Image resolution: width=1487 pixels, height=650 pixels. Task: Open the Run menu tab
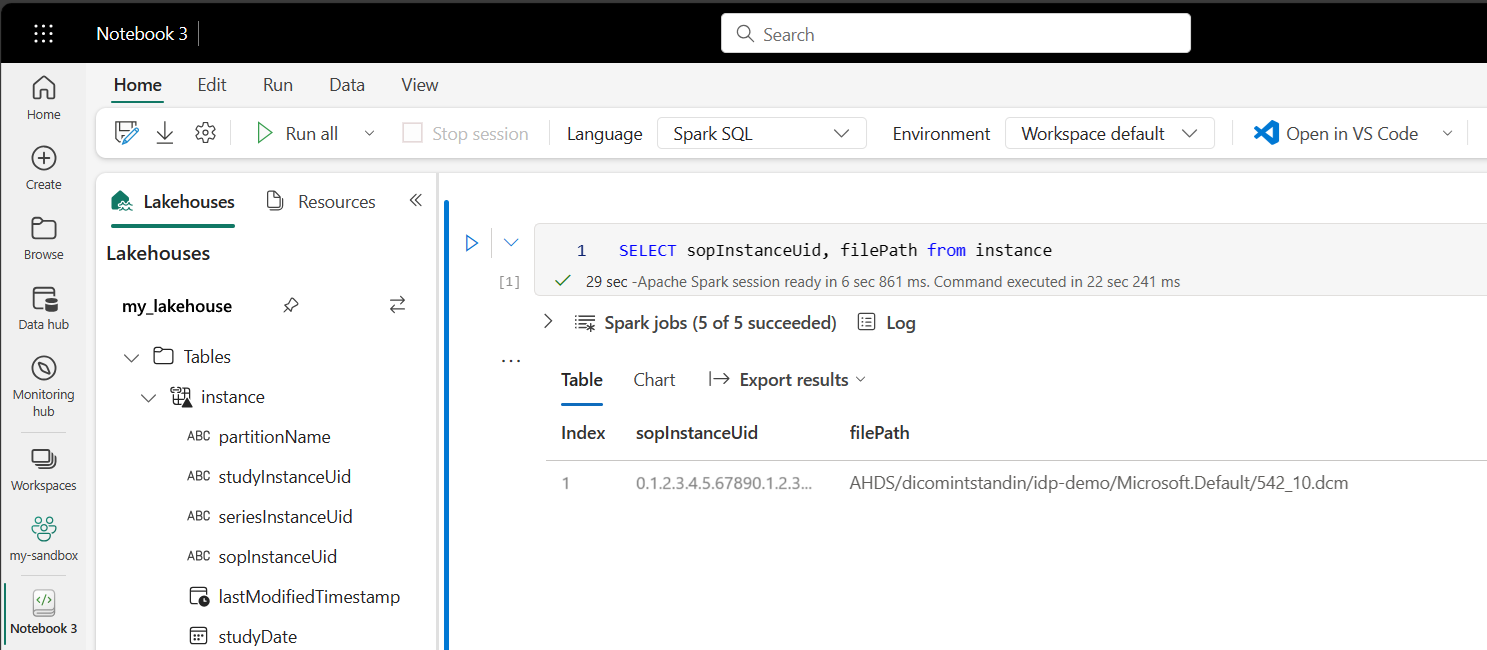tap(278, 85)
